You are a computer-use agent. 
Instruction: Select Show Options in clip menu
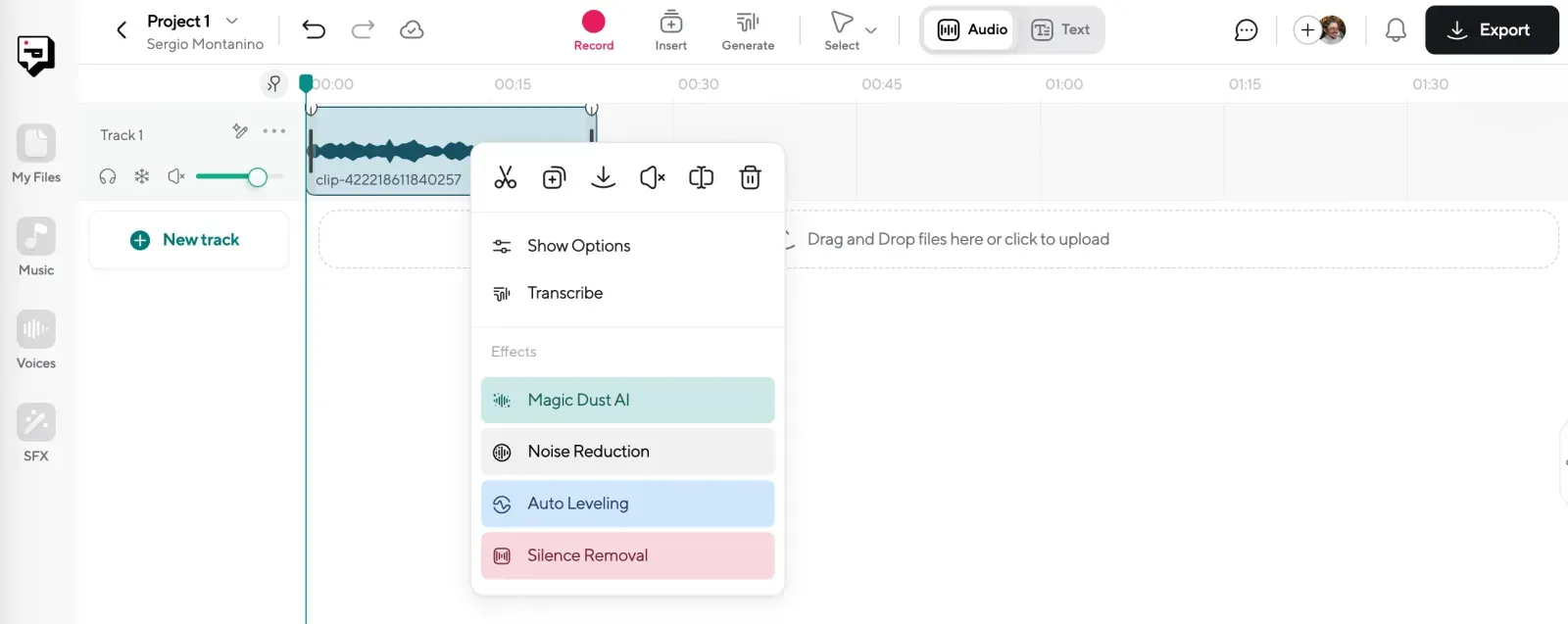578,246
